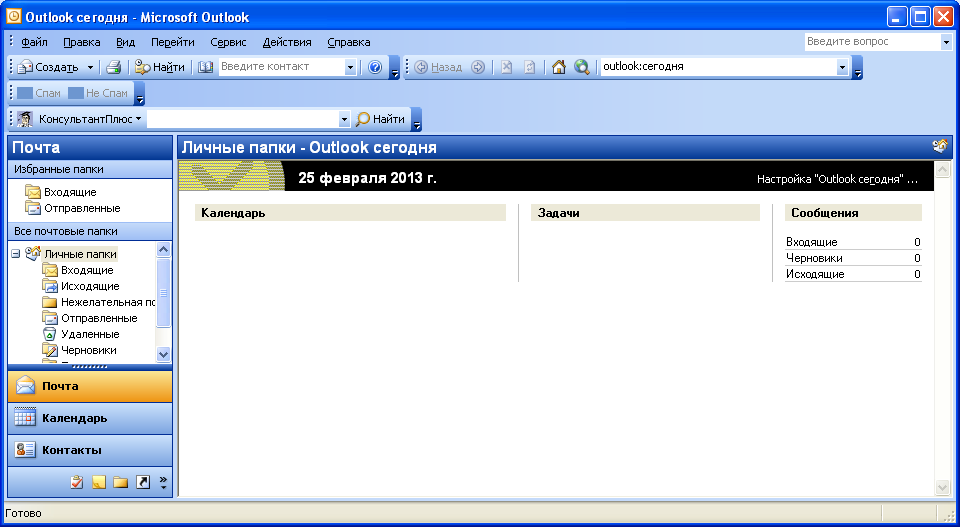Expand the address bar dropdown arrow

[x=842, y=67]
